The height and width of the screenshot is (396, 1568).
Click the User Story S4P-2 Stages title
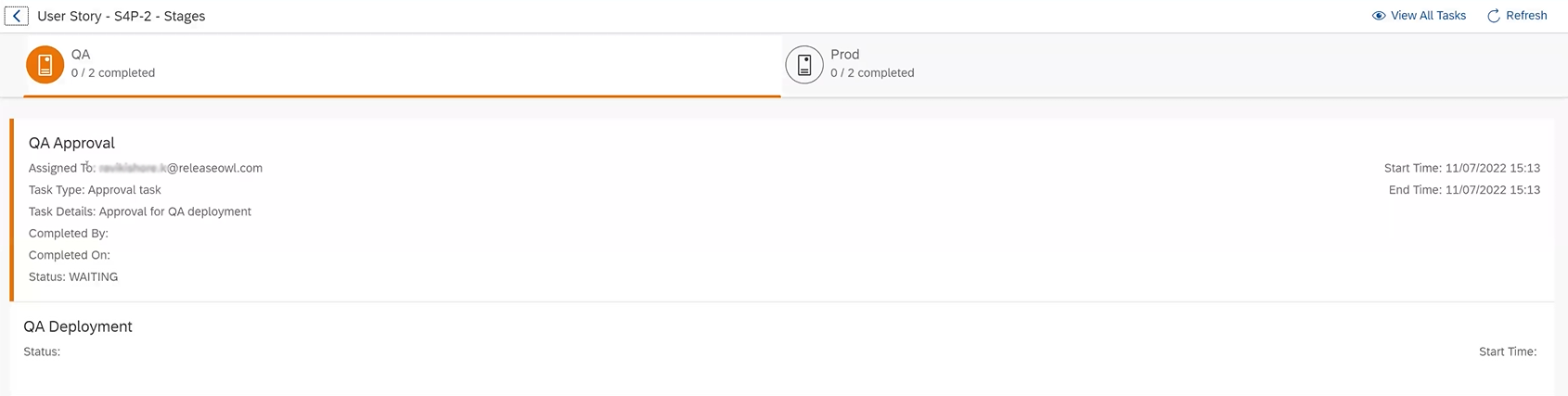[121, 16]
